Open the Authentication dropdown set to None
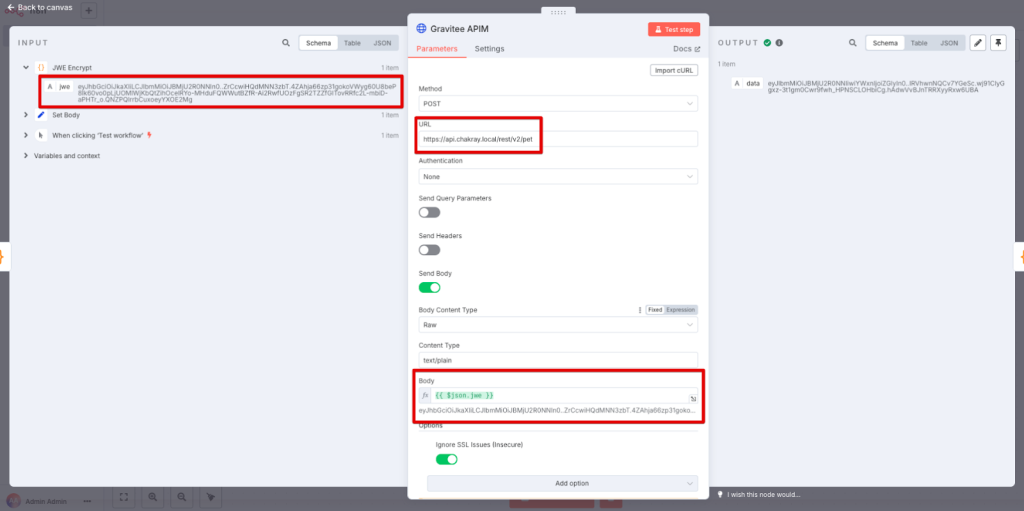The width and height of the screenshot is (1024, 511). click(558, 176)
